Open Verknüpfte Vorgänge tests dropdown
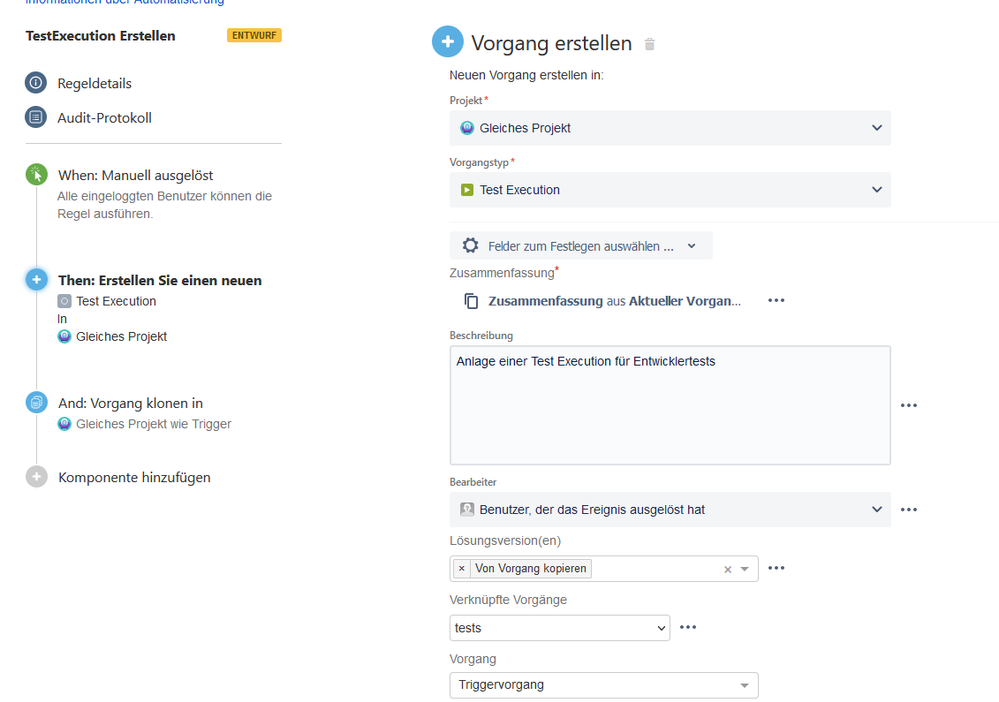The image size is (999, 702). (x=559, y=628)
